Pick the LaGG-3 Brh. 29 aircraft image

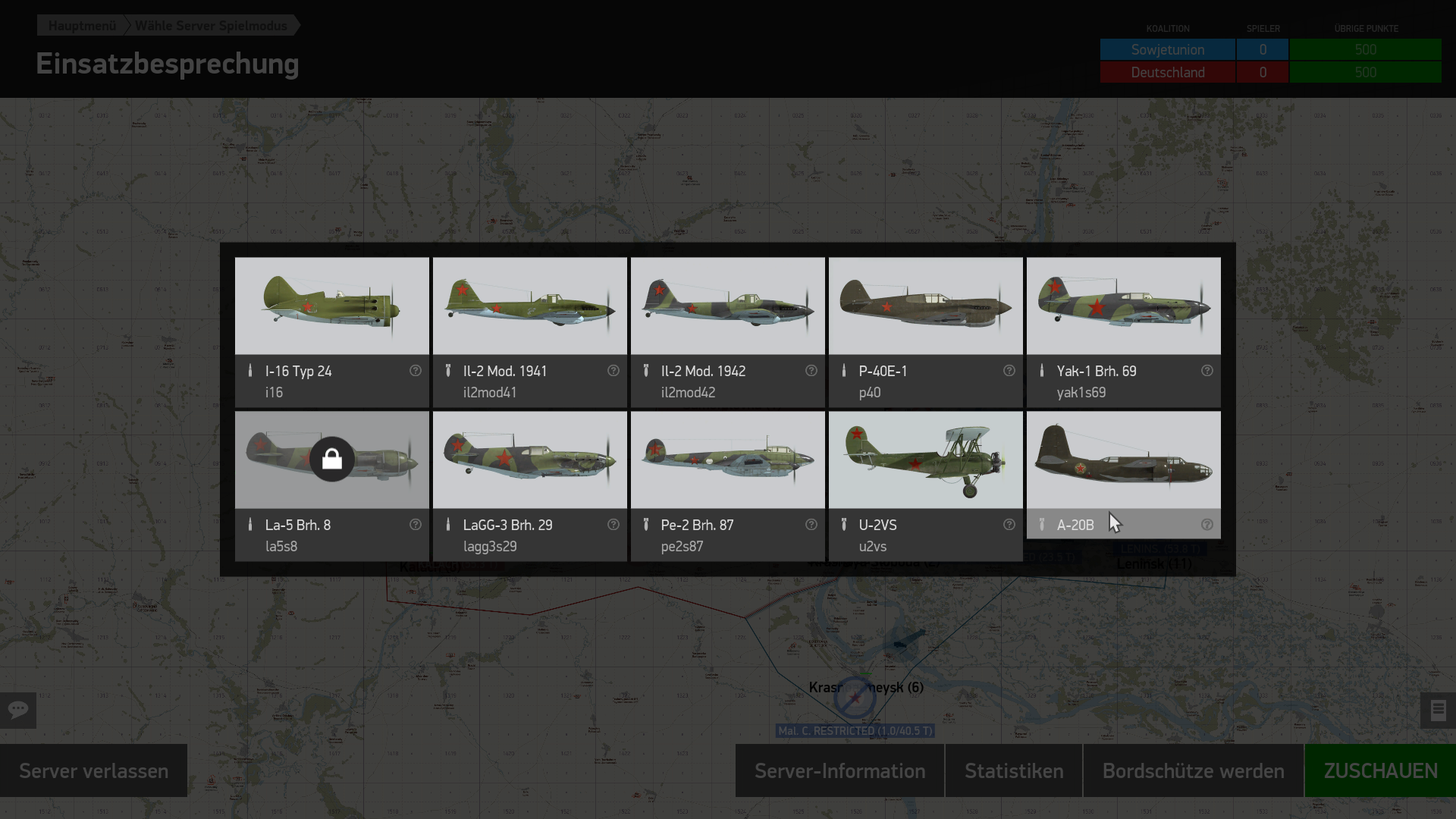pyautogui.click(x=530, y=460)
